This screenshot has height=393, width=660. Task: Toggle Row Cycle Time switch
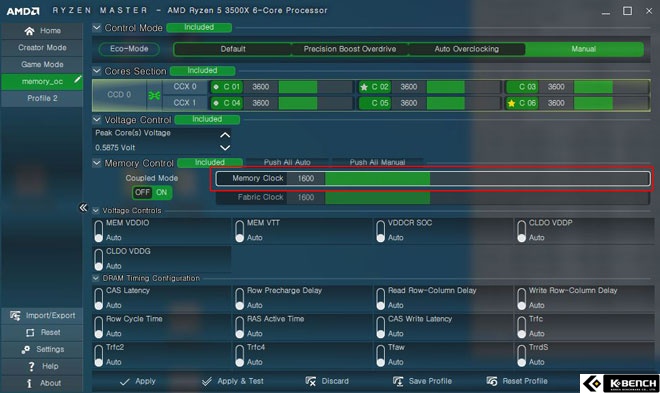click(x=98, y=327)
